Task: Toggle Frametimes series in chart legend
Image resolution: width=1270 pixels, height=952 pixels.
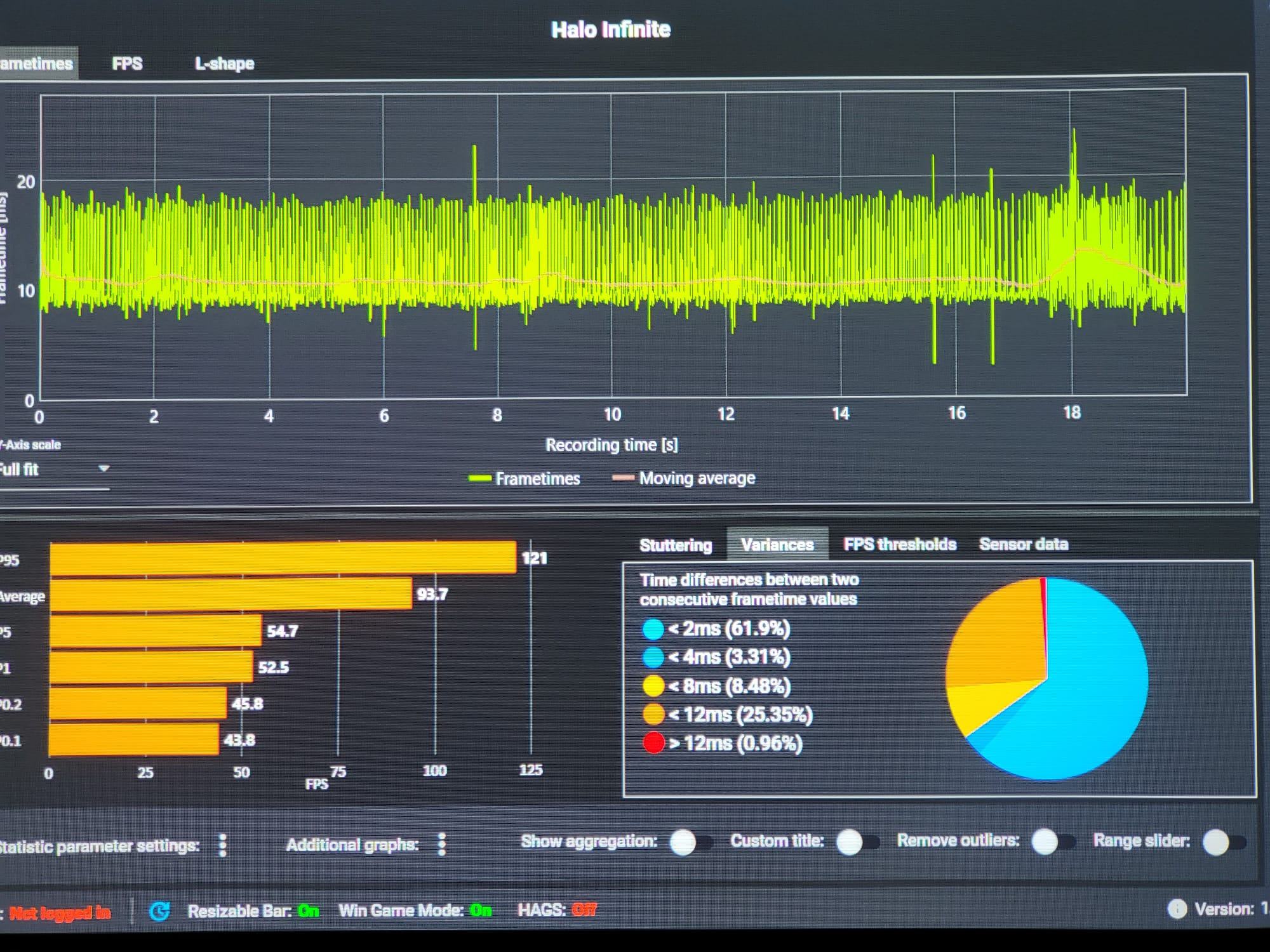Action: pyautogui.click(x=524, y=479)
